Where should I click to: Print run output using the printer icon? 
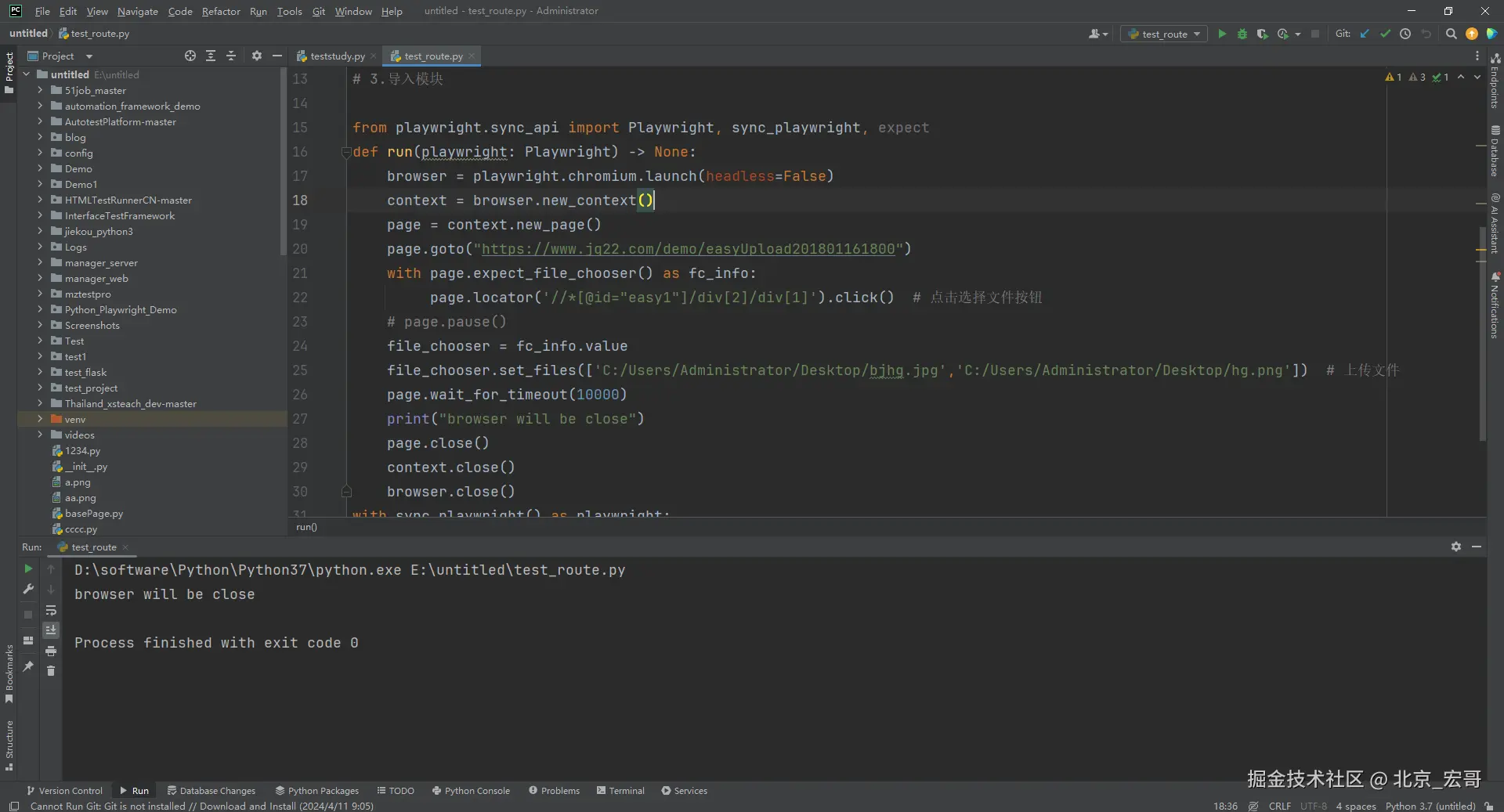click(x=51, y=651)
